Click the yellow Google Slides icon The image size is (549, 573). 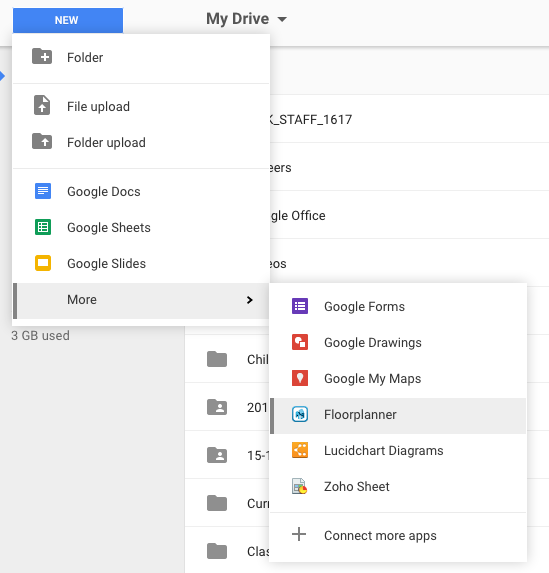click(43, 263)
